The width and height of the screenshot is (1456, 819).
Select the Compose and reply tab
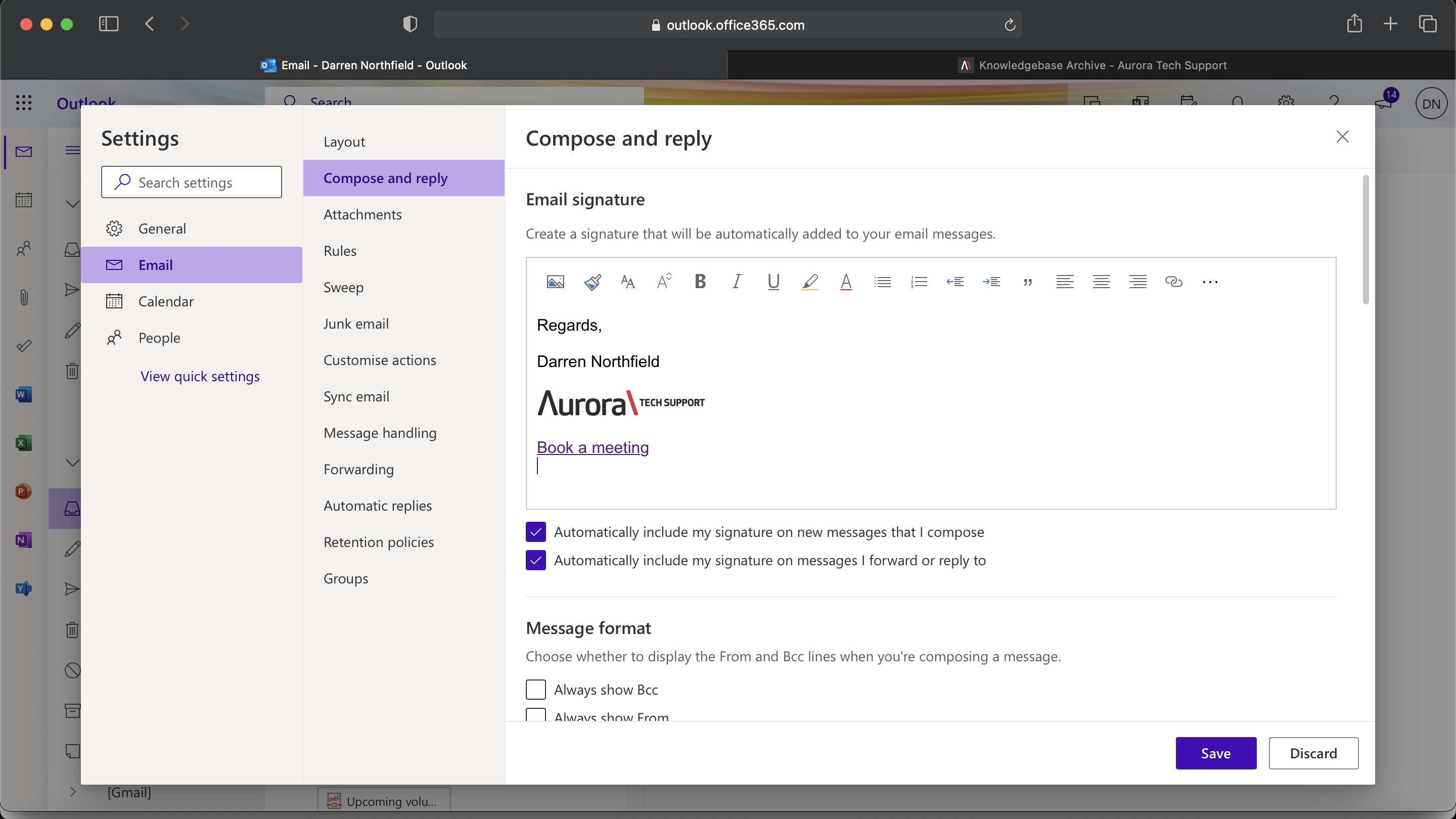point(385,177)
